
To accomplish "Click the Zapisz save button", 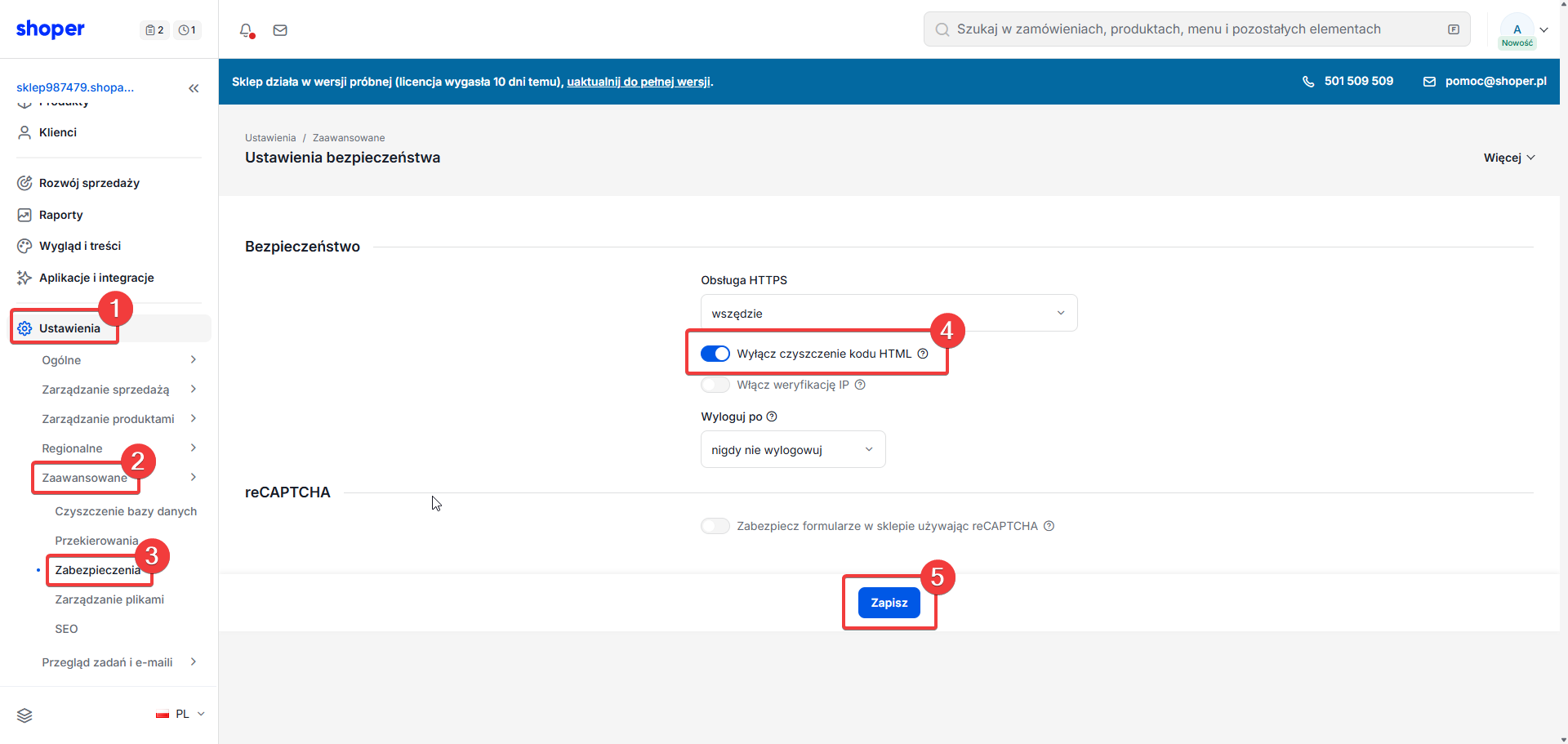I will coord(889,603).
